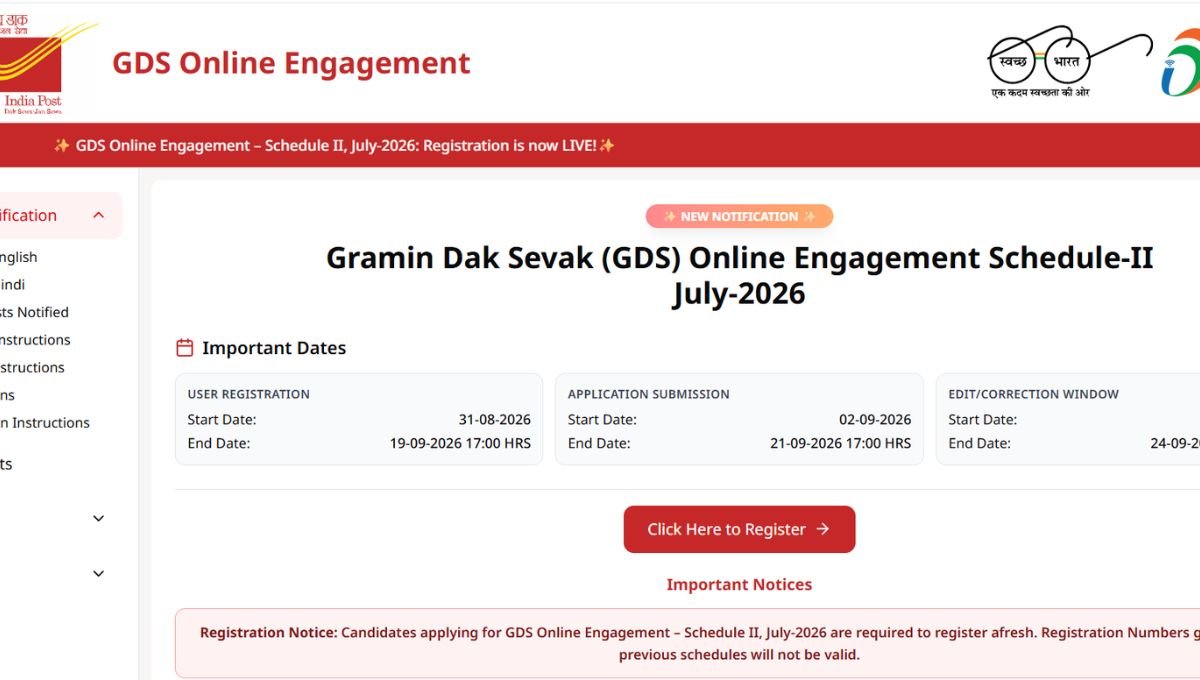
Task: Click the date 31-08-2026
Action: coord(495,419)
